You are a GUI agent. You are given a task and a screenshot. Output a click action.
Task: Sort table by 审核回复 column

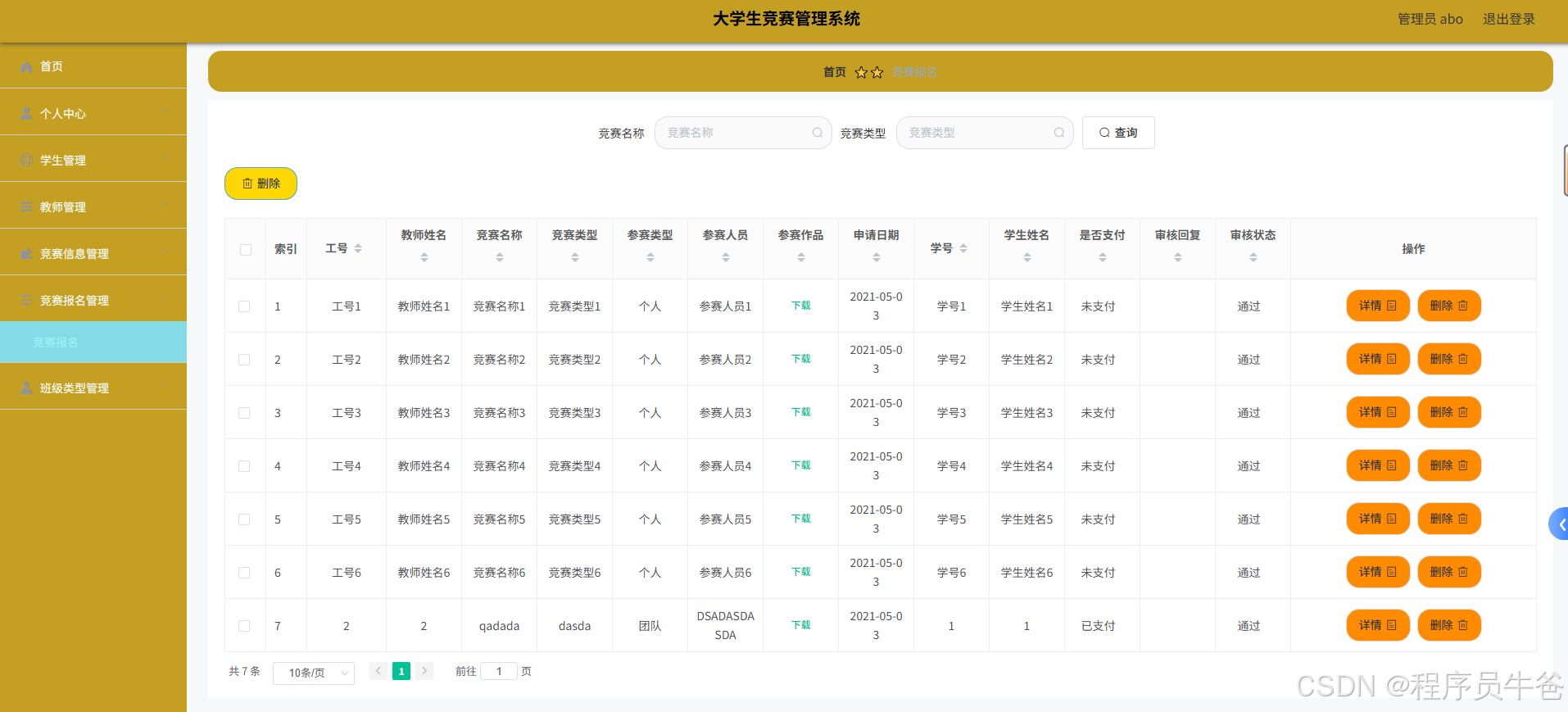[1178, 257]
